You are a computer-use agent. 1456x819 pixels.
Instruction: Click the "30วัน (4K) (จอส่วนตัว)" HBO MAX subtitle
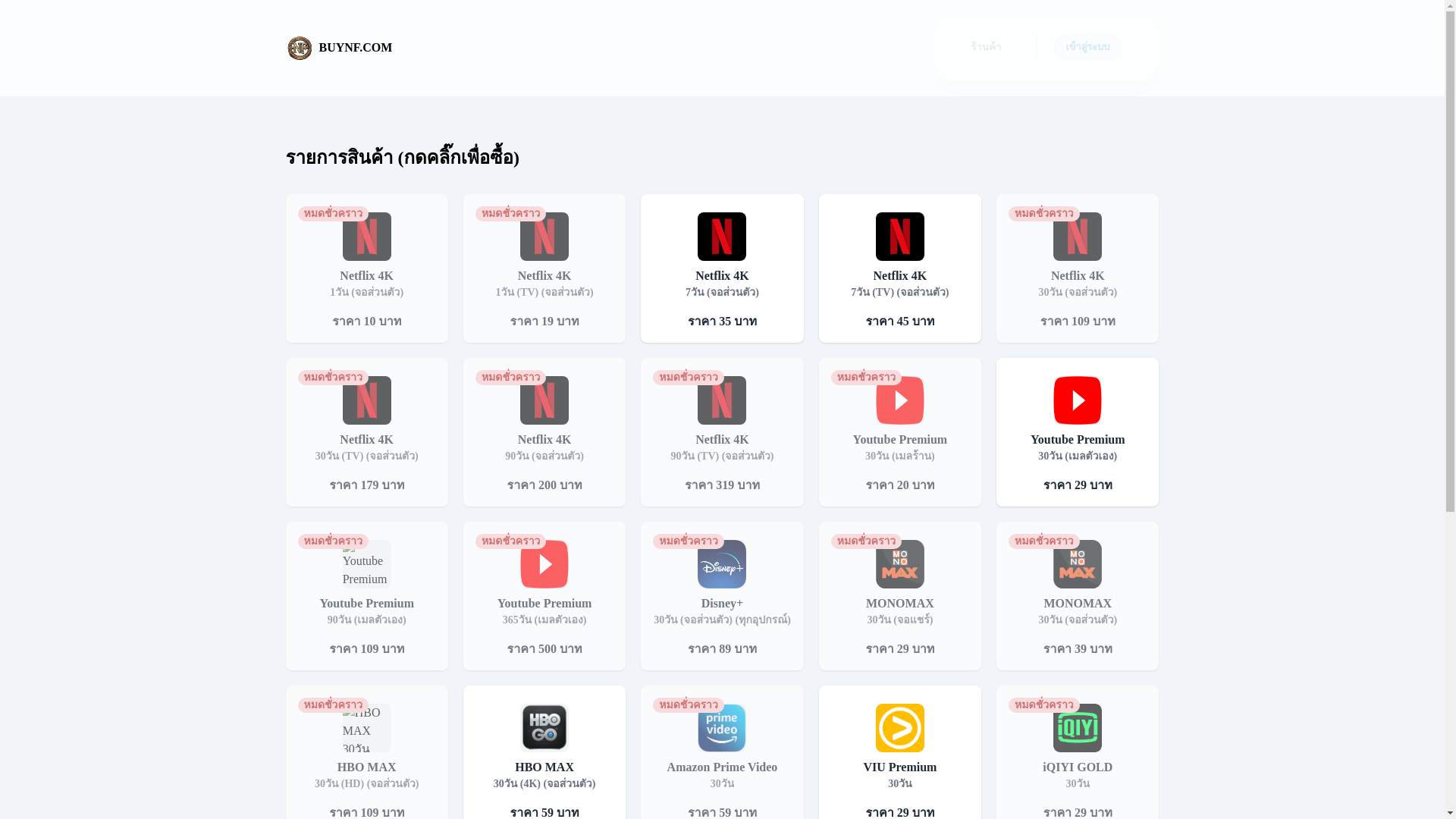(544, 783)
